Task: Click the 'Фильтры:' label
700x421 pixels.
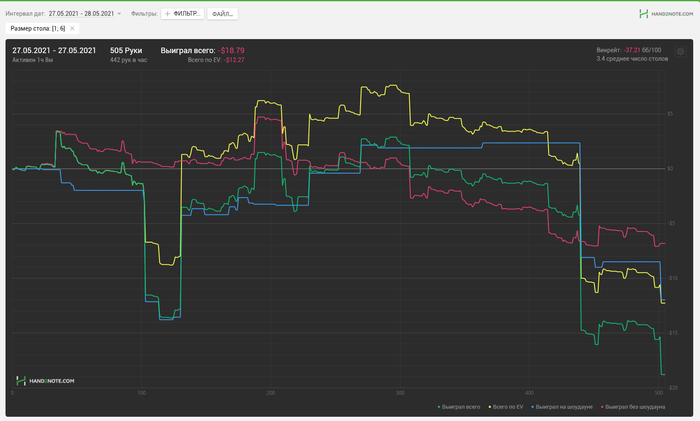Action: tap(144, 14)
